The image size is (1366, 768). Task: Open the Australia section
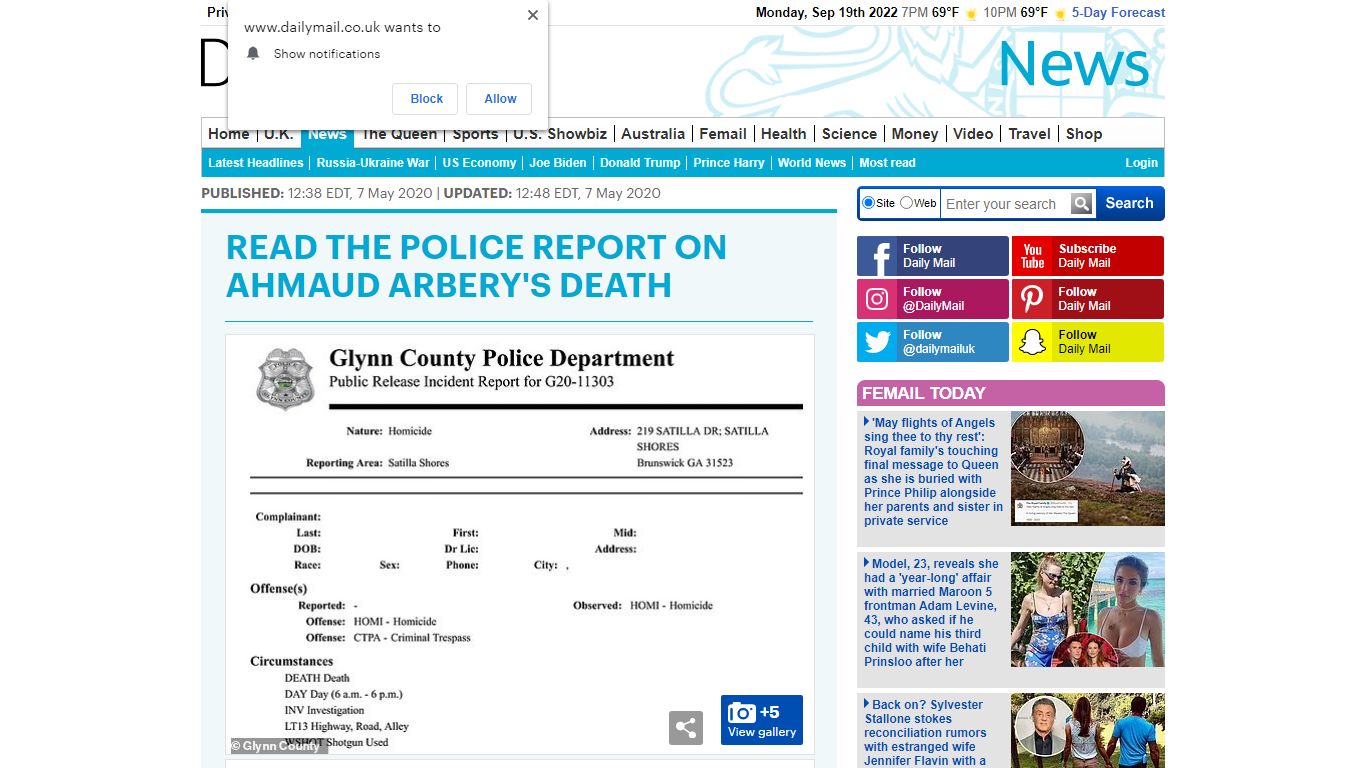pos(653,134)
